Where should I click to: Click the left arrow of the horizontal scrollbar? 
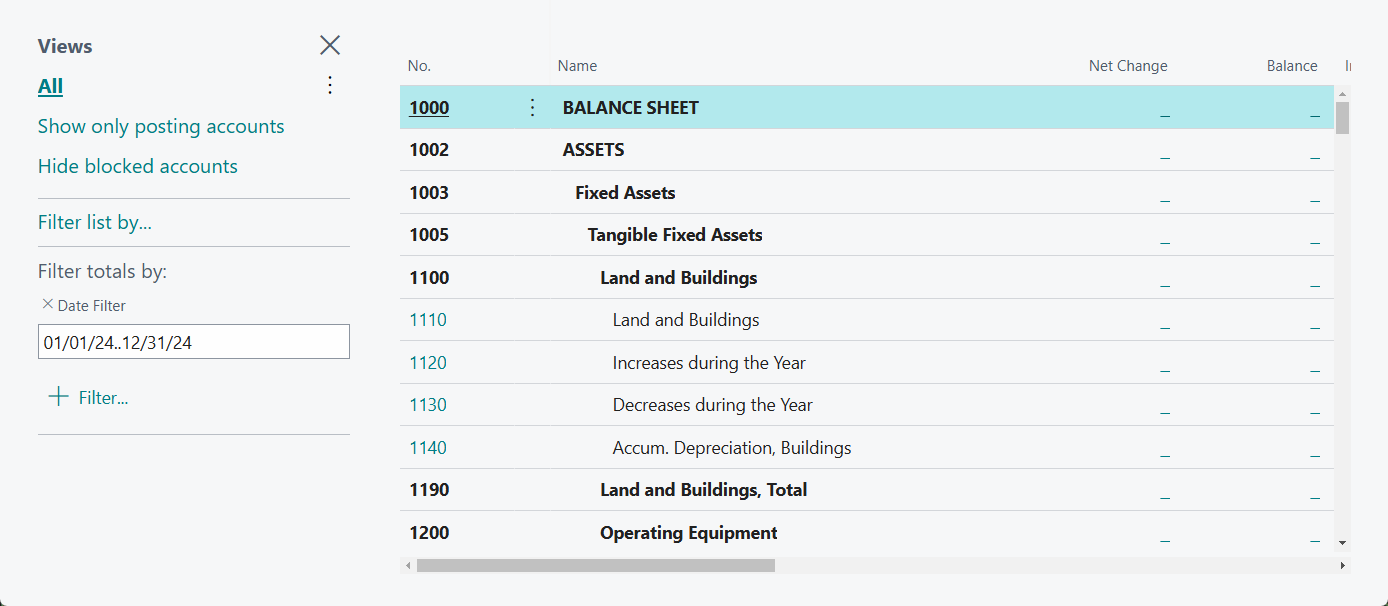tap(408, 565)
